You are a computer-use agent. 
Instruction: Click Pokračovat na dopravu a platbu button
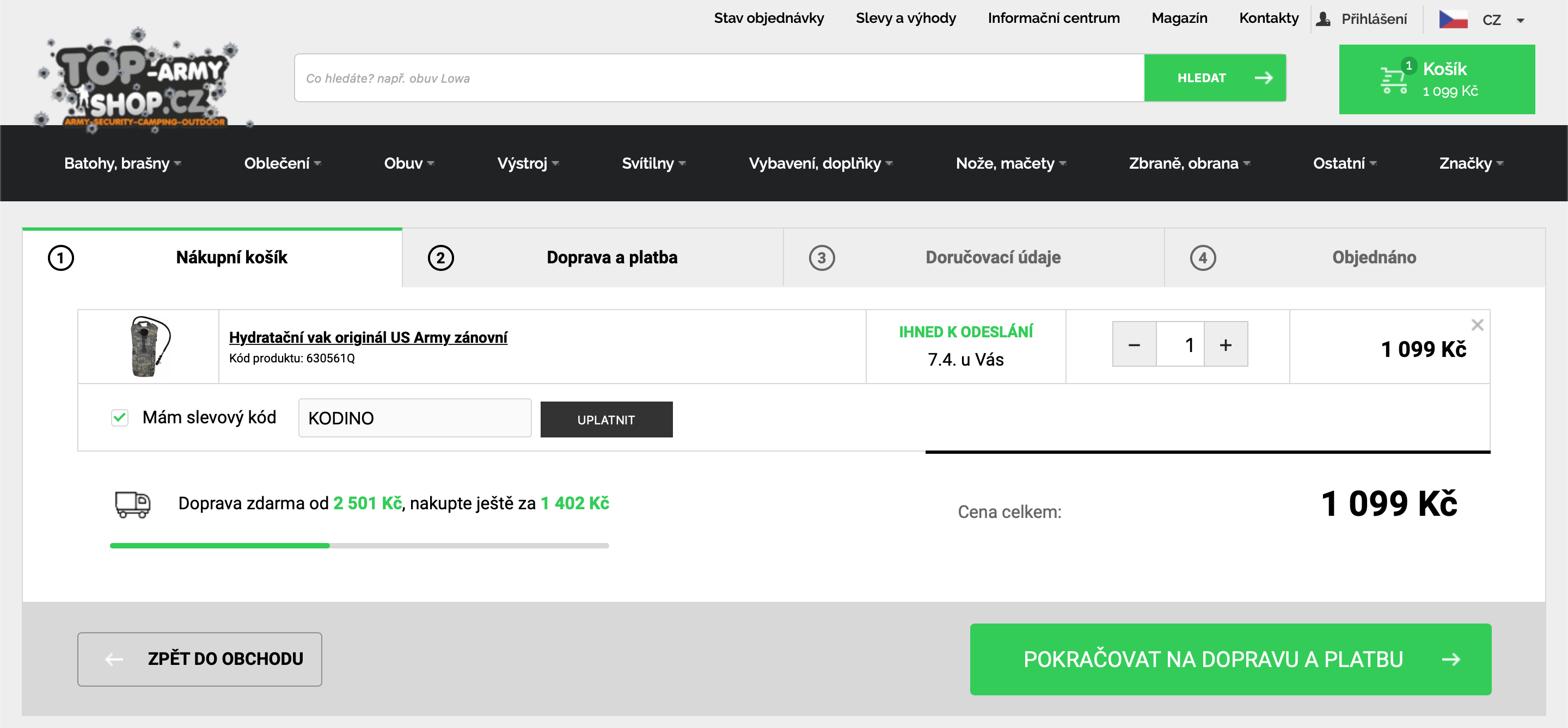(1229, 659)
